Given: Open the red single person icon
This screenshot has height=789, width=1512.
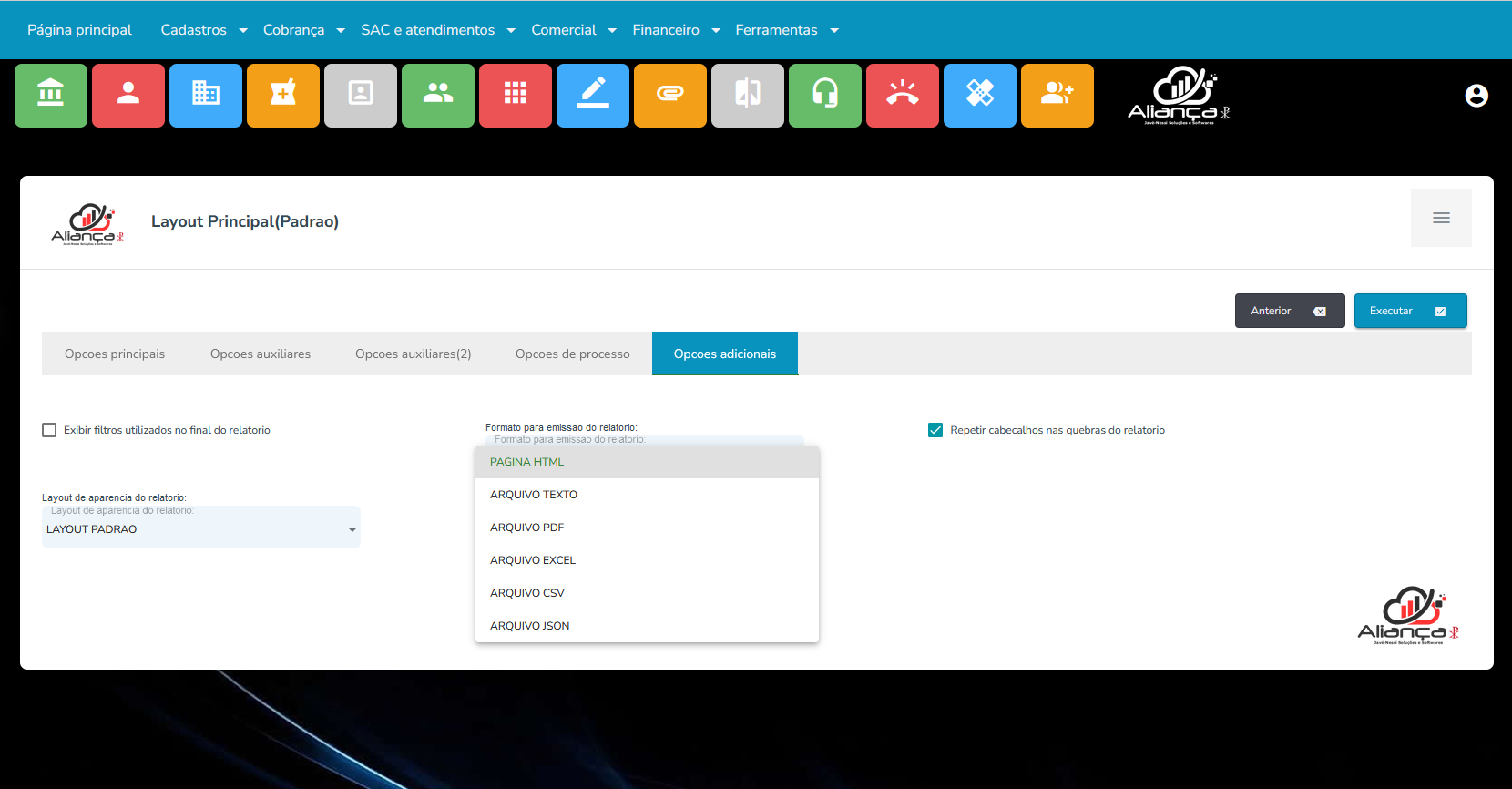Looking at the screenshot, I should point(128,95).
